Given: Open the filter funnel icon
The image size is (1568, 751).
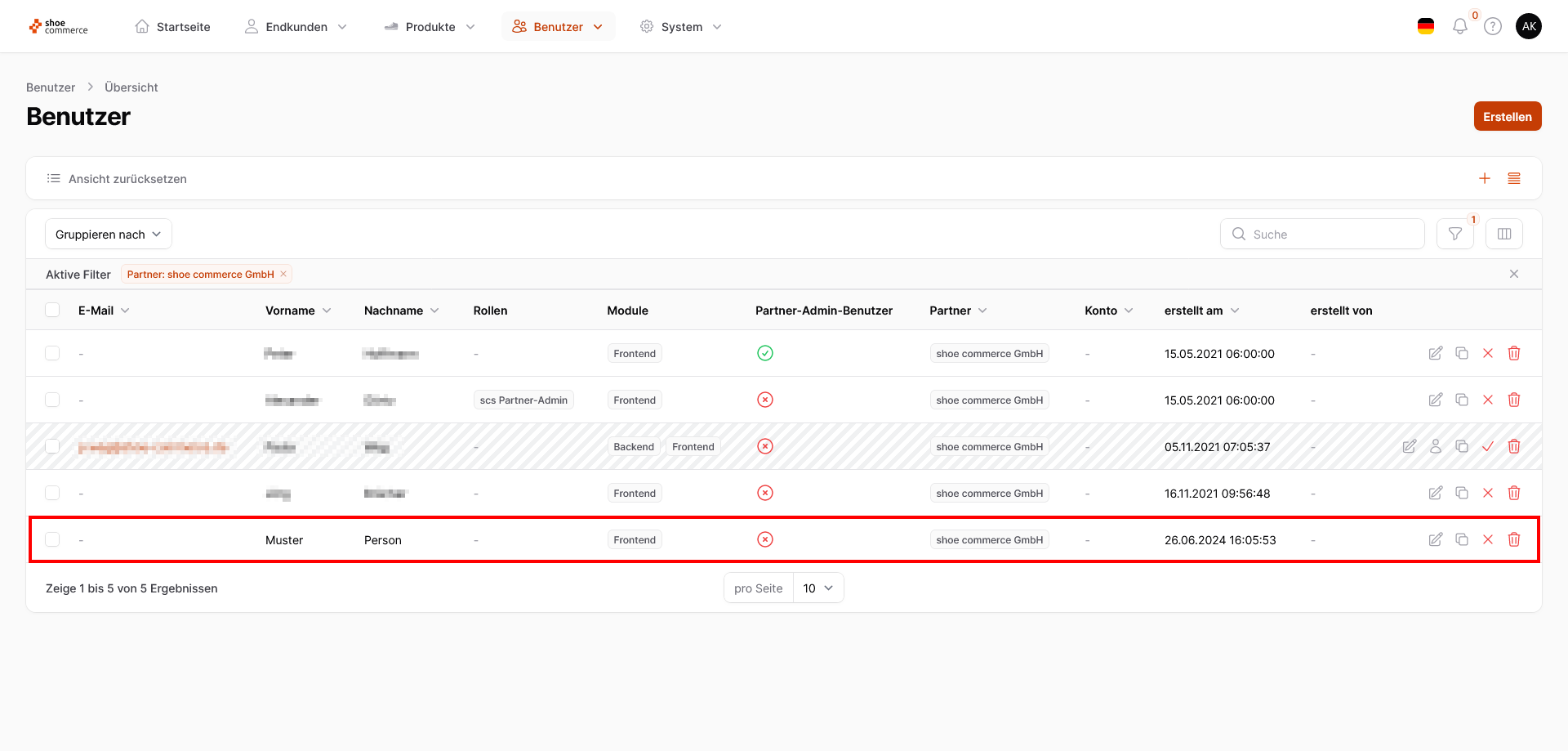Looking at the screenshot, I should coord(1454,234).
